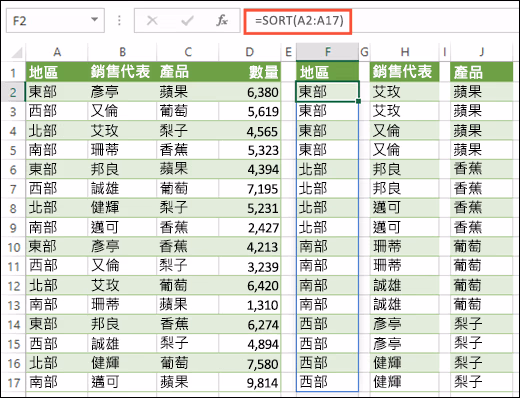Select column B header
Image resolution: width=520 pixels, height=398 pixels.
[122, 52]
